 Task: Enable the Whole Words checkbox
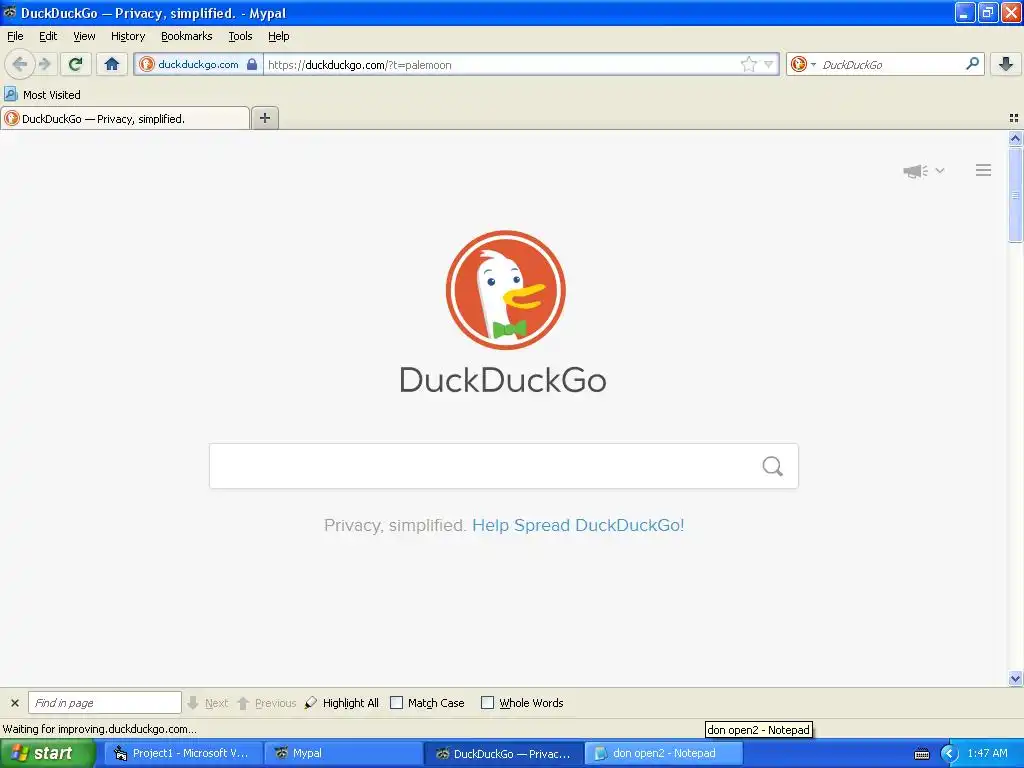(x=487, y=703)
